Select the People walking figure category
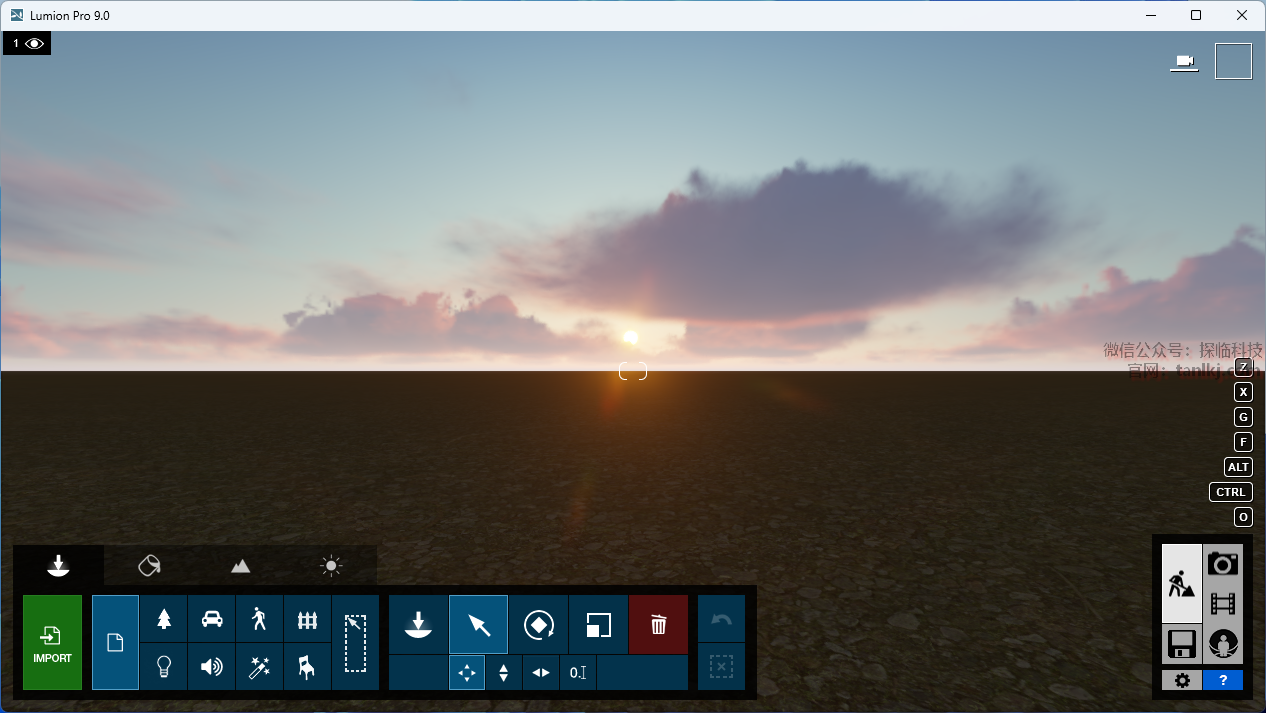This screenshot has width=1266, height=713. [259, 619]
